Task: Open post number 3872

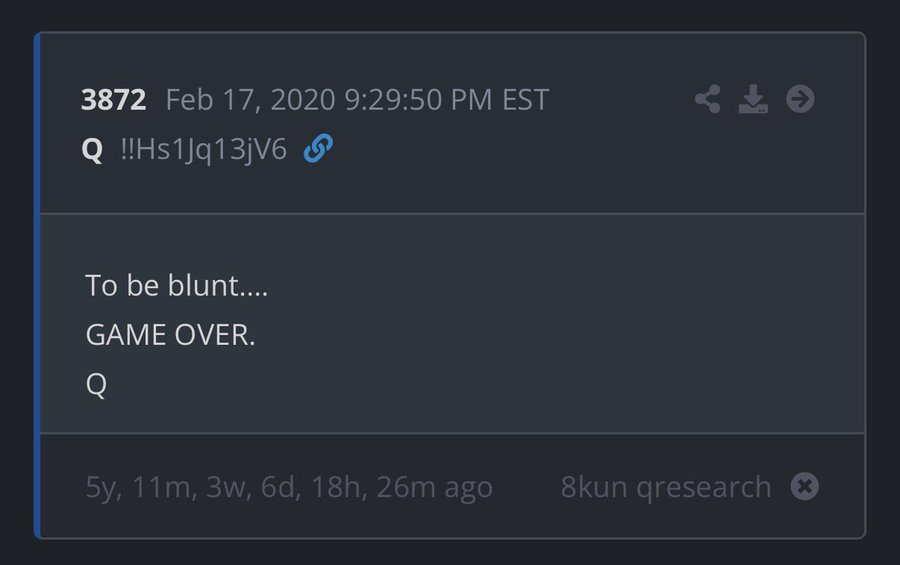Action: click(113, 100)
